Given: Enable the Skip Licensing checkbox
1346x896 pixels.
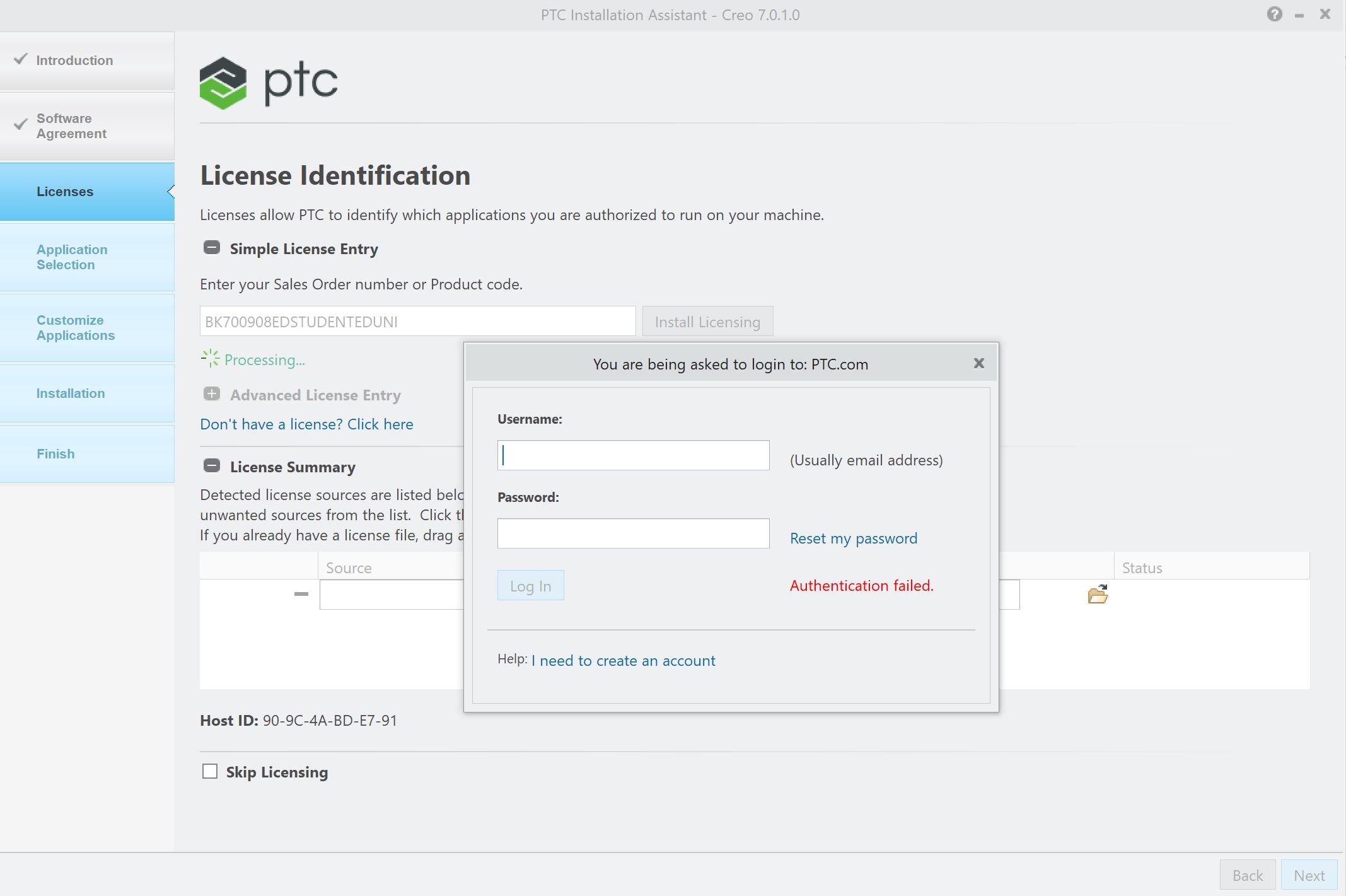Looking at the screenshot, I should (209, 771).
